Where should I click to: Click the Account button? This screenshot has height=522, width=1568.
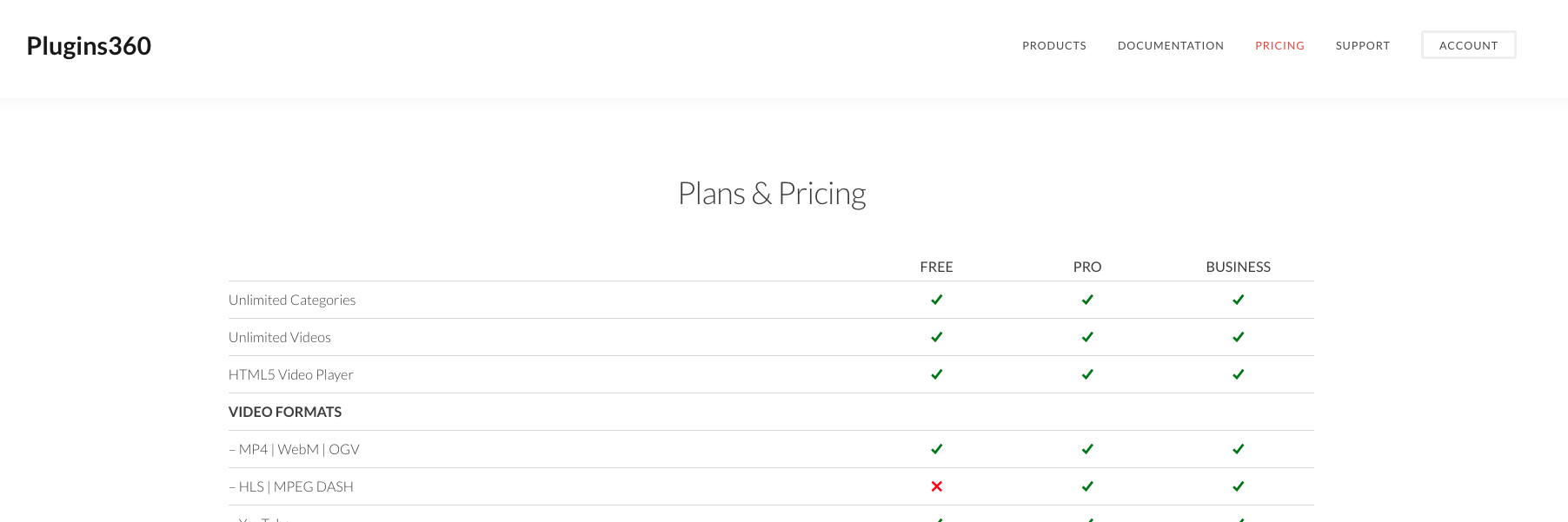(x=1468, y=45)
